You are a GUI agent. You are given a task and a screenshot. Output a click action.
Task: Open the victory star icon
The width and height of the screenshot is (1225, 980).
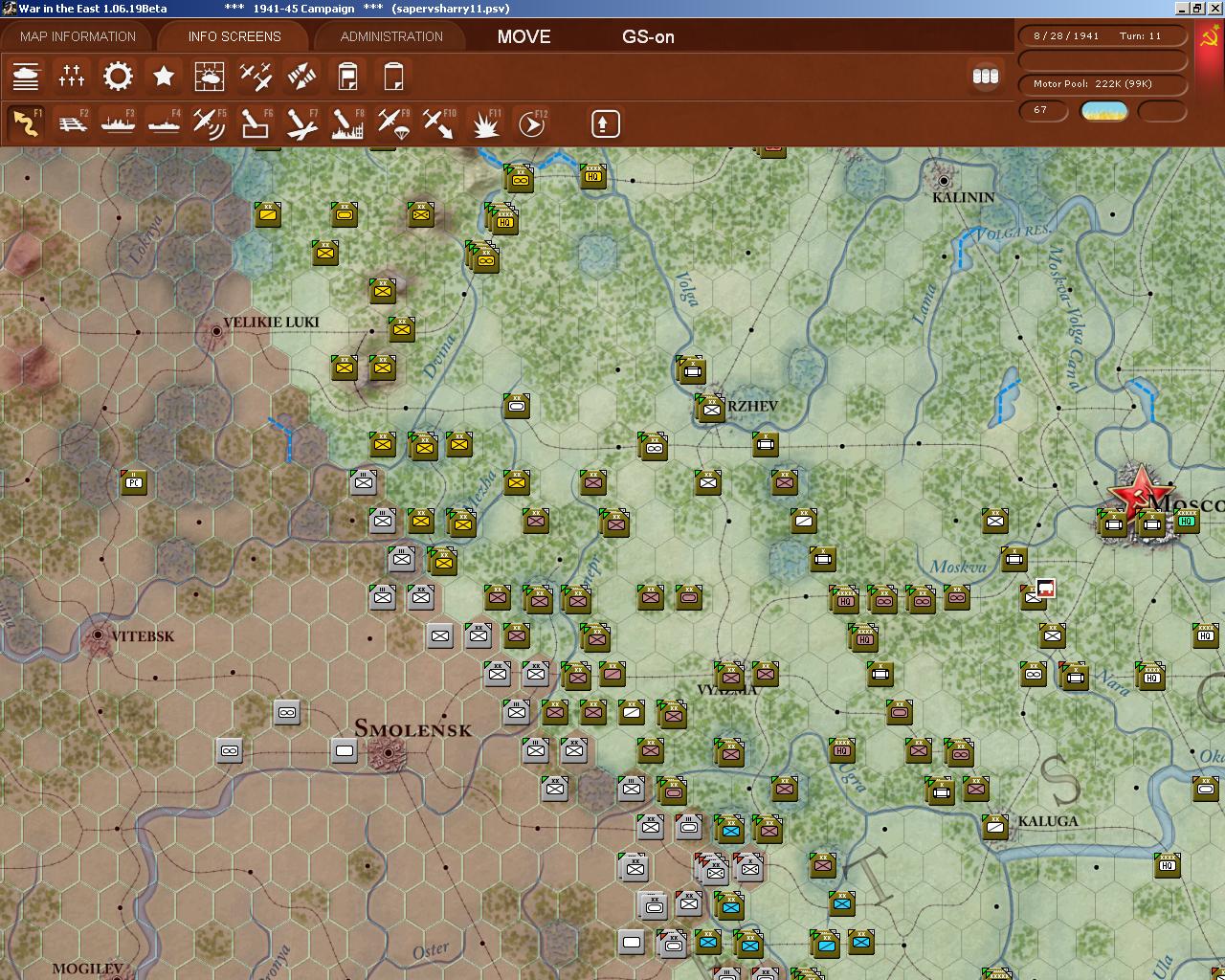pos(164,77)
